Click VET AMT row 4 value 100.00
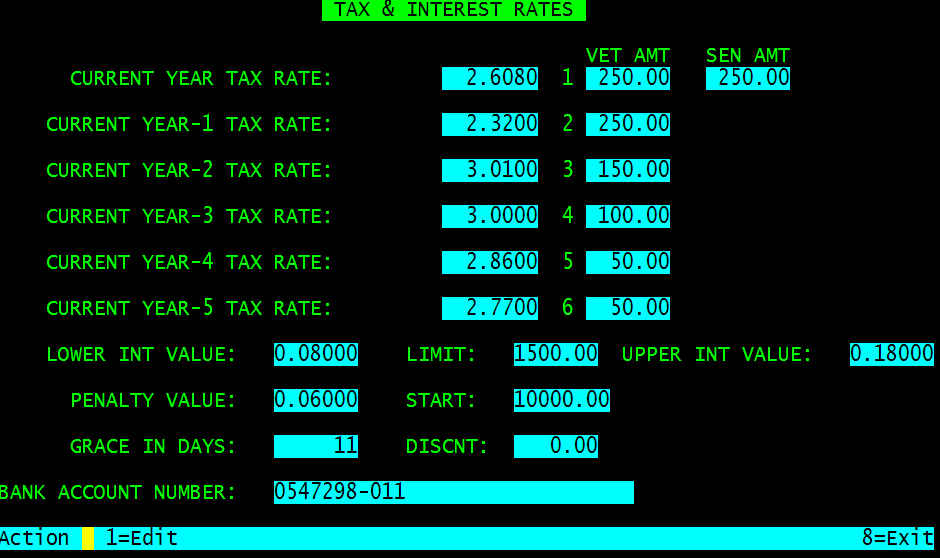The width and height of the screenshot is (940, 558). click(628, 216)
